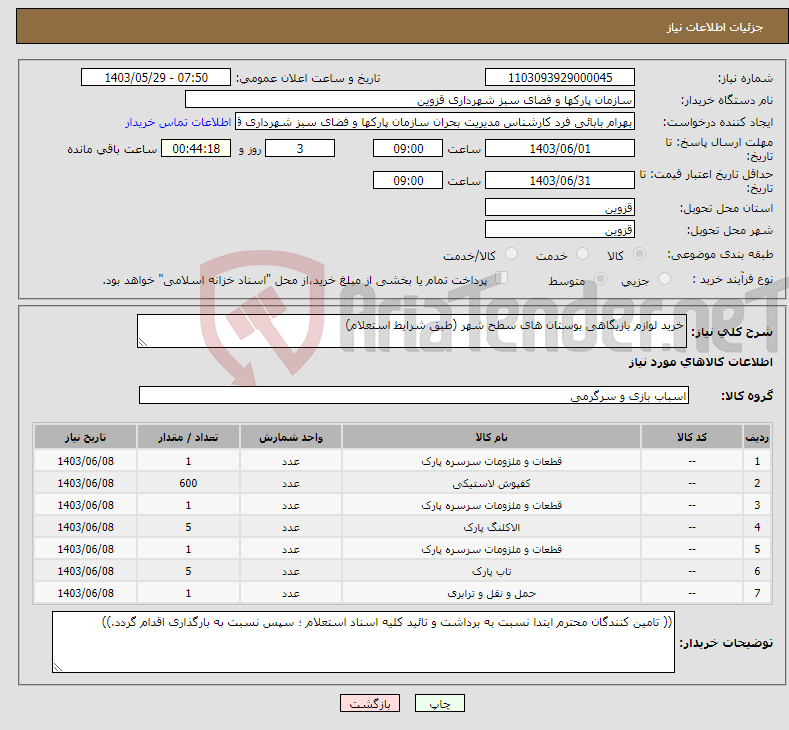Click the تاریخ نیاز column header
This screenshot has height=730, width=789.
coord(86,437)
